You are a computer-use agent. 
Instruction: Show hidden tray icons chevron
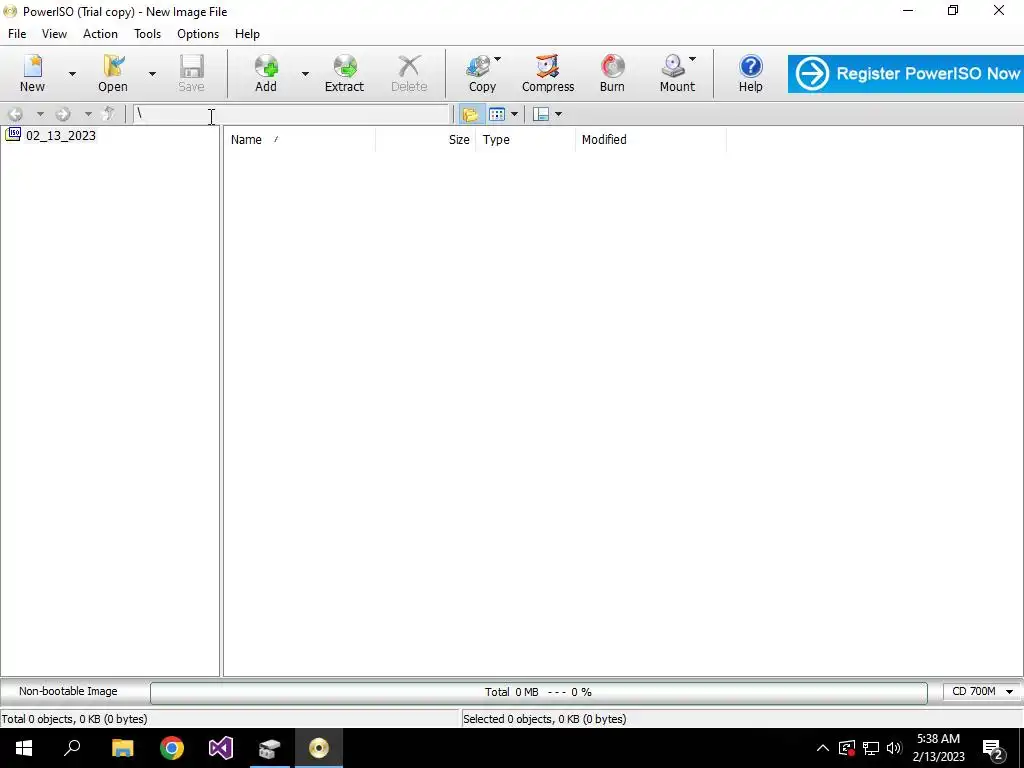tap(823, 748)
